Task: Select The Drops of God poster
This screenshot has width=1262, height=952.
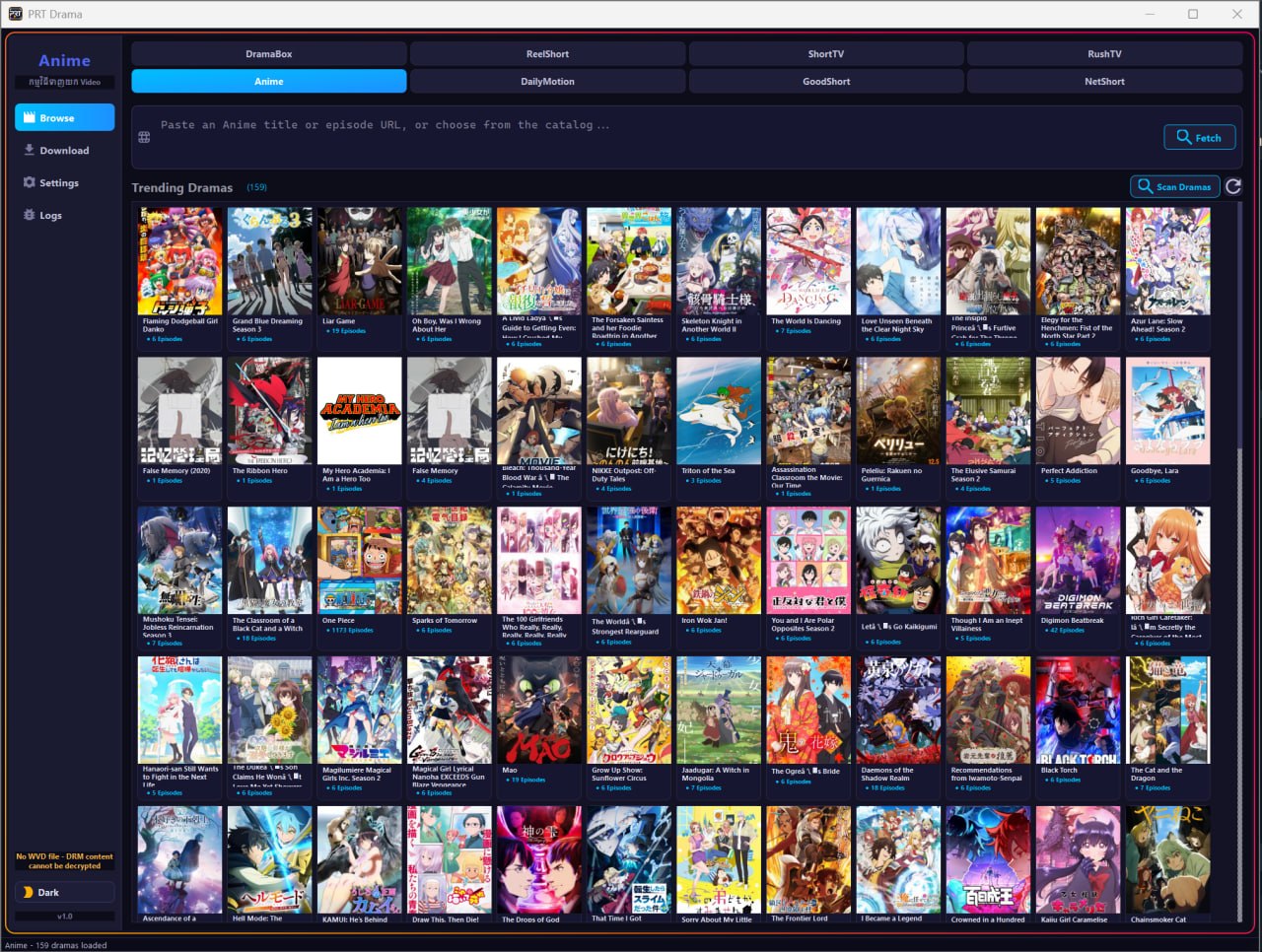Action: pos(539,859)
